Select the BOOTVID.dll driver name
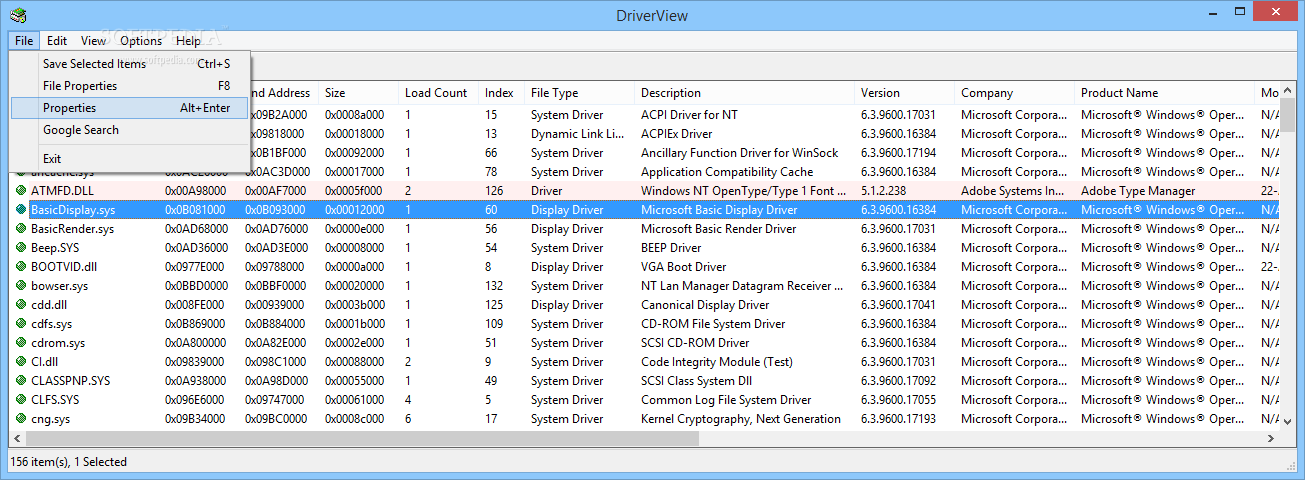 pos(64,267)
